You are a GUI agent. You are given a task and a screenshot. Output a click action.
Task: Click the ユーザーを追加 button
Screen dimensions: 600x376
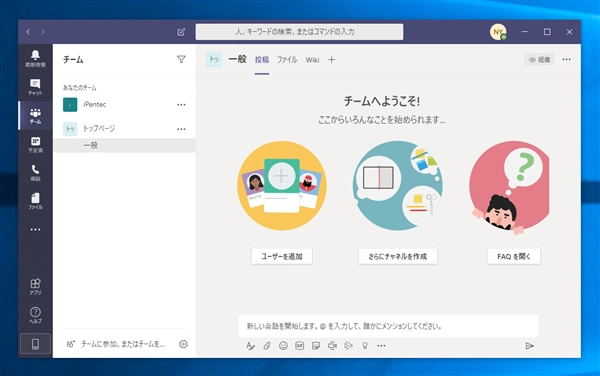click(x=282, y=256)
